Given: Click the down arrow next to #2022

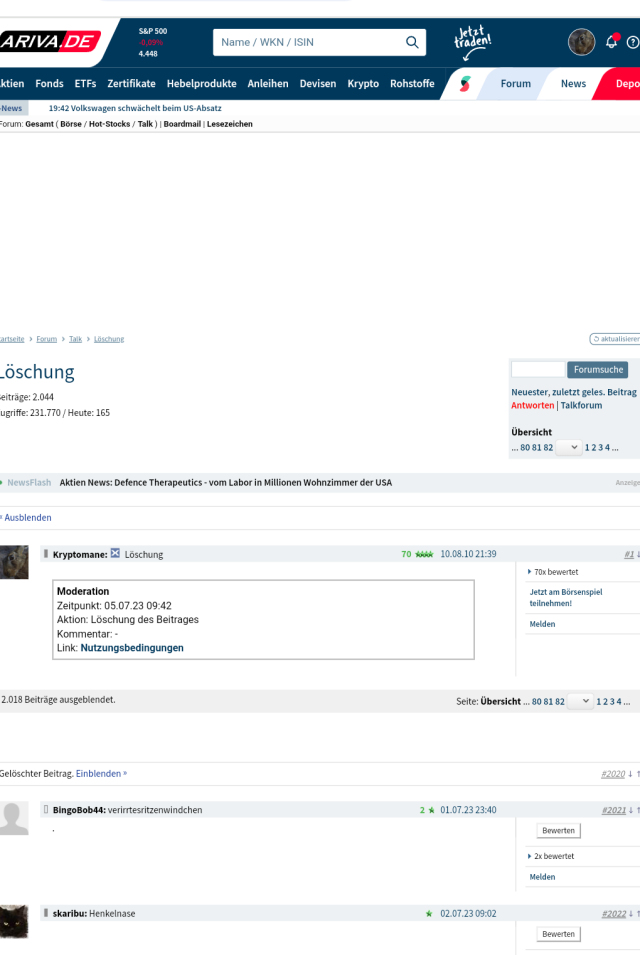Looking at the screenshot, I should pos(631,914).
